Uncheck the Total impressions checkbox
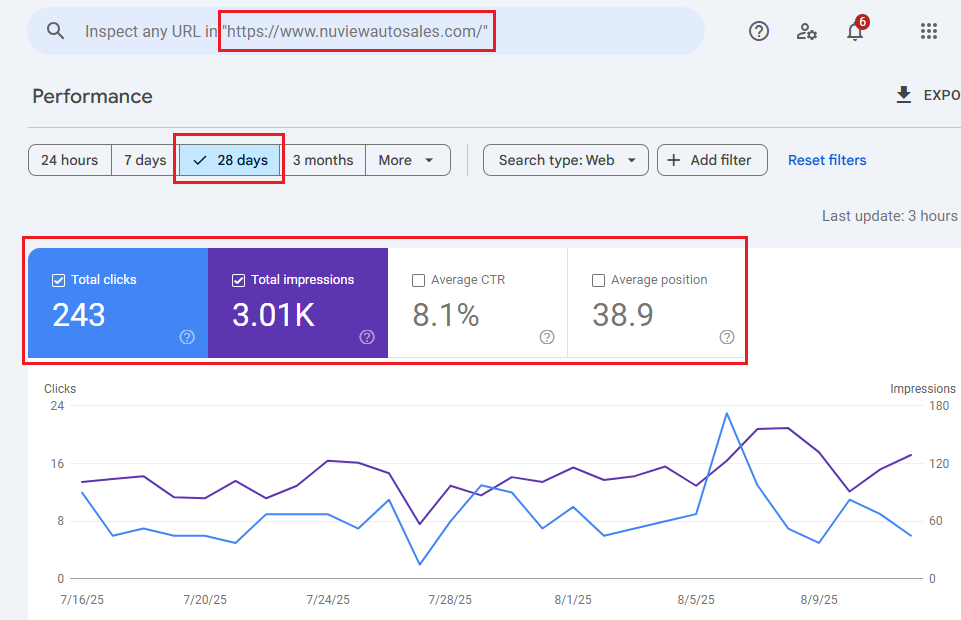This screenshot has width=961, height=620. (238, 280)
